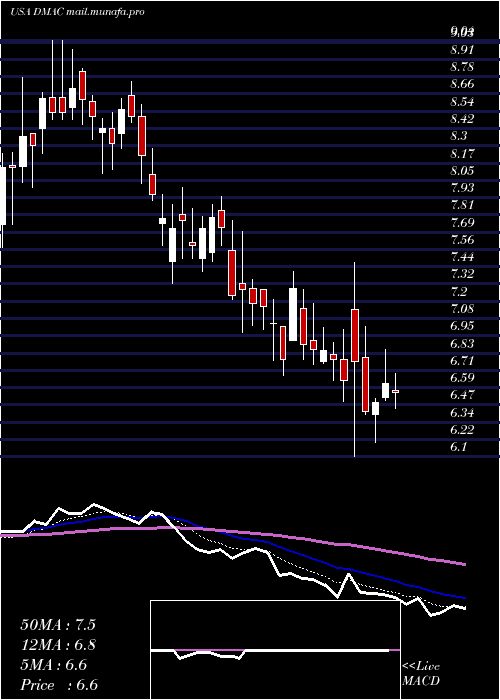Click the 6.95 price axis label

point(462,326)
